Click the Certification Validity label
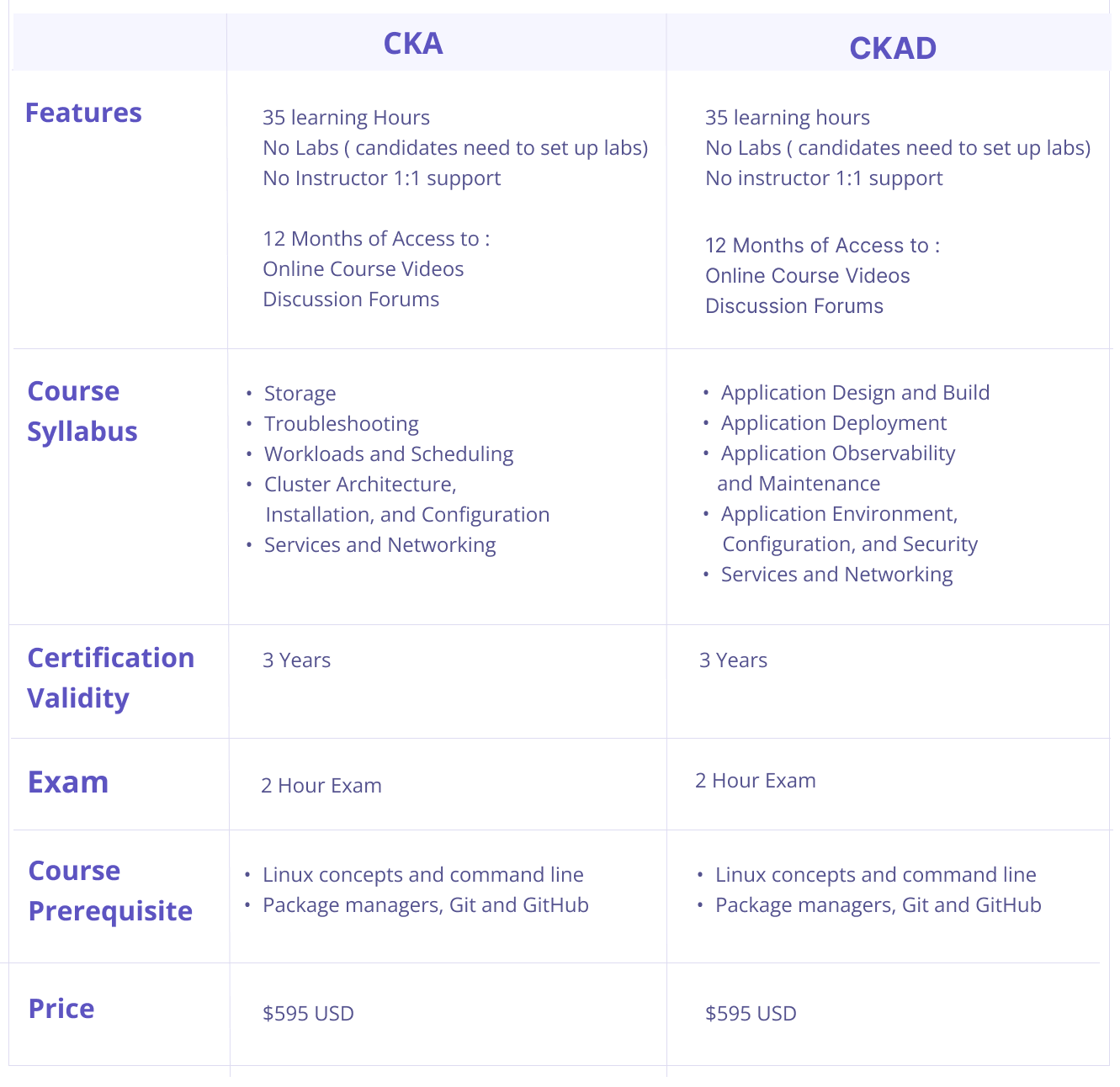The image size is (1120, 1087). point(110,678)
